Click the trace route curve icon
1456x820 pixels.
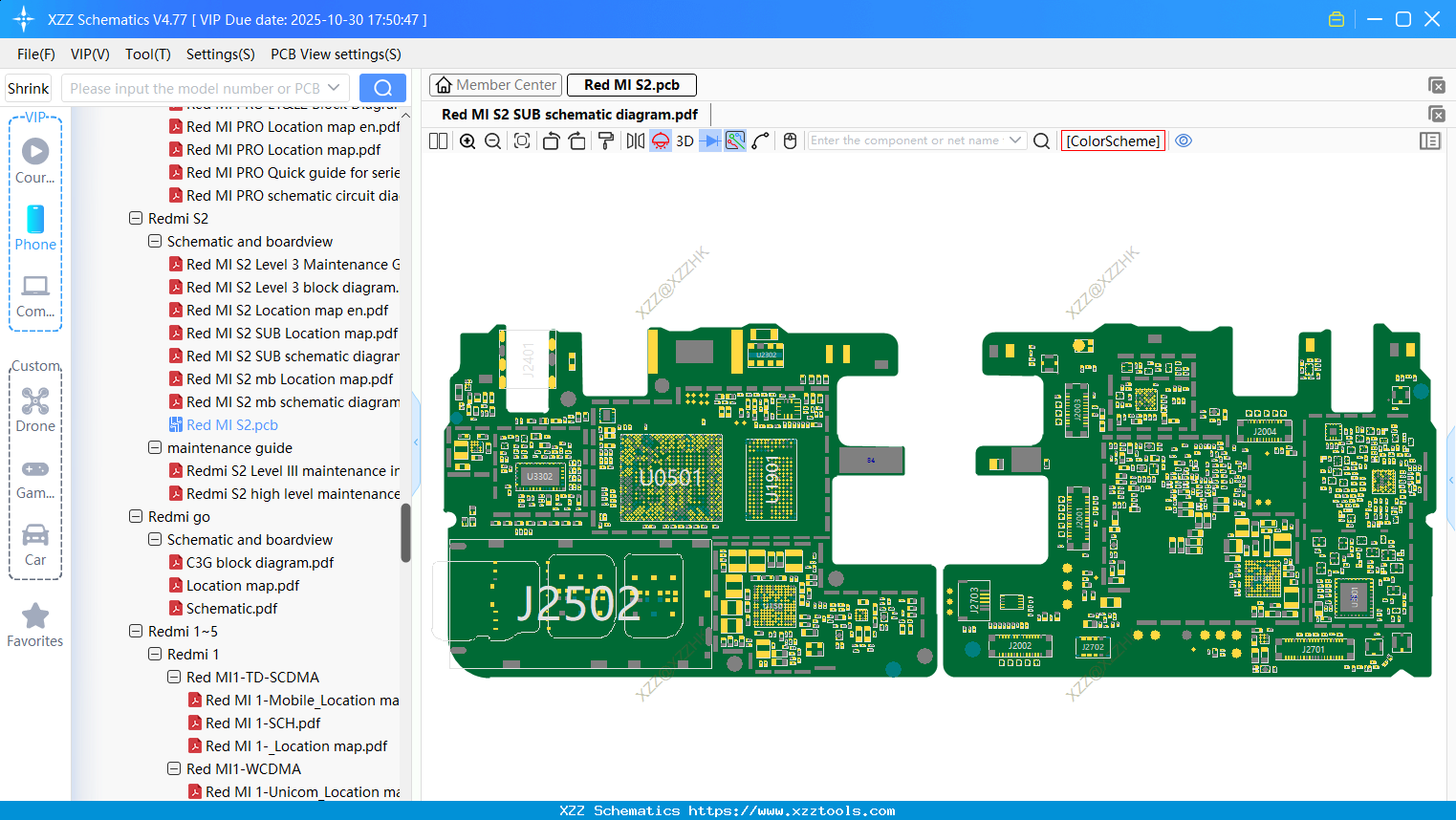pyautogui.click(x=761, y=141)
